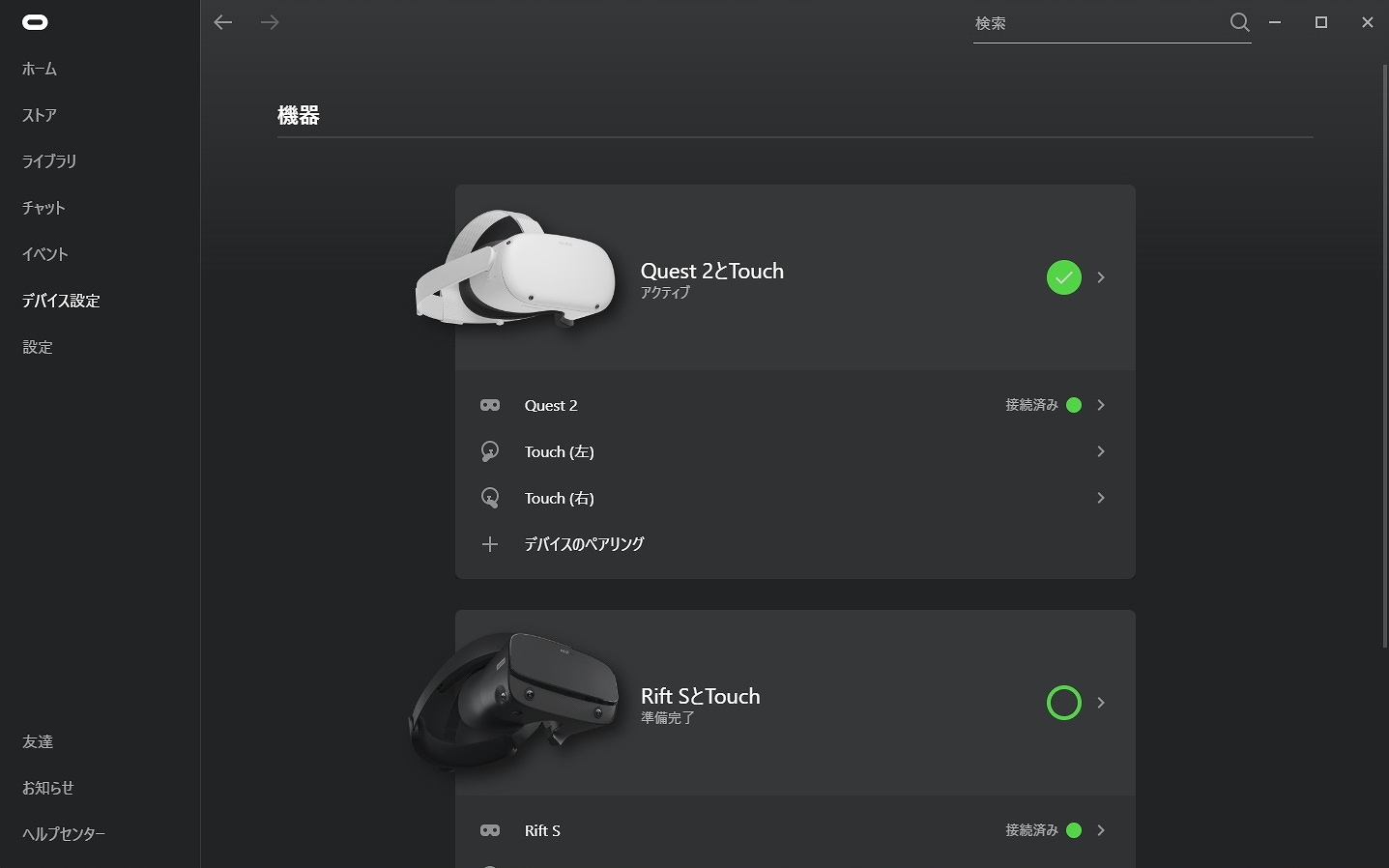Open Quest 2 row chevron

[x=1101, y=405]
